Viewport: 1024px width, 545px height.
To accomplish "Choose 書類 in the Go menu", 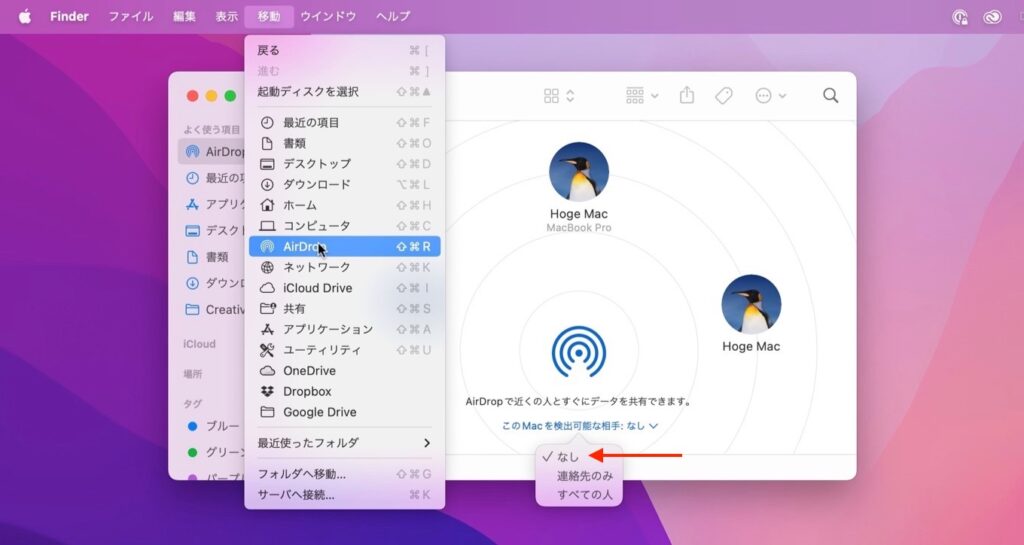I will click(x=344, y=143).
